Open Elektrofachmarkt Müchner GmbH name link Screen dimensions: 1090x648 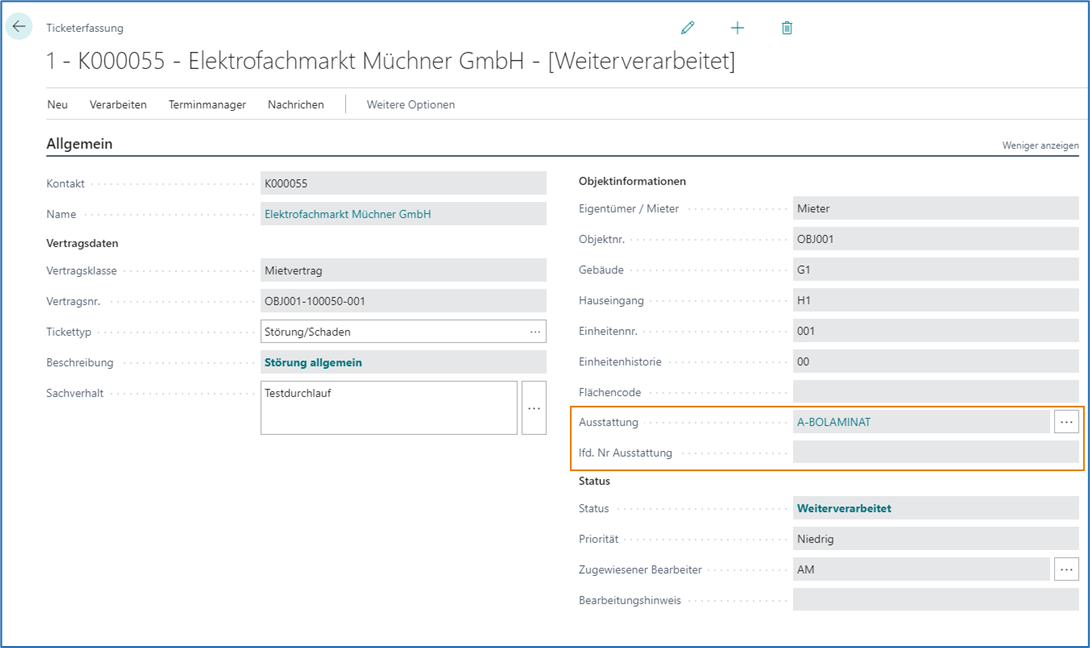348,214
